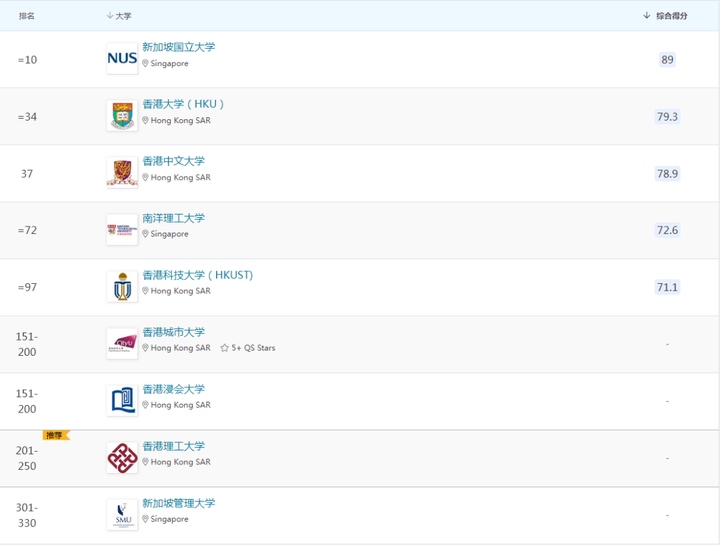720x545 pixels.
Task: Open 新加坡国立大学 link
Action: 179,47
